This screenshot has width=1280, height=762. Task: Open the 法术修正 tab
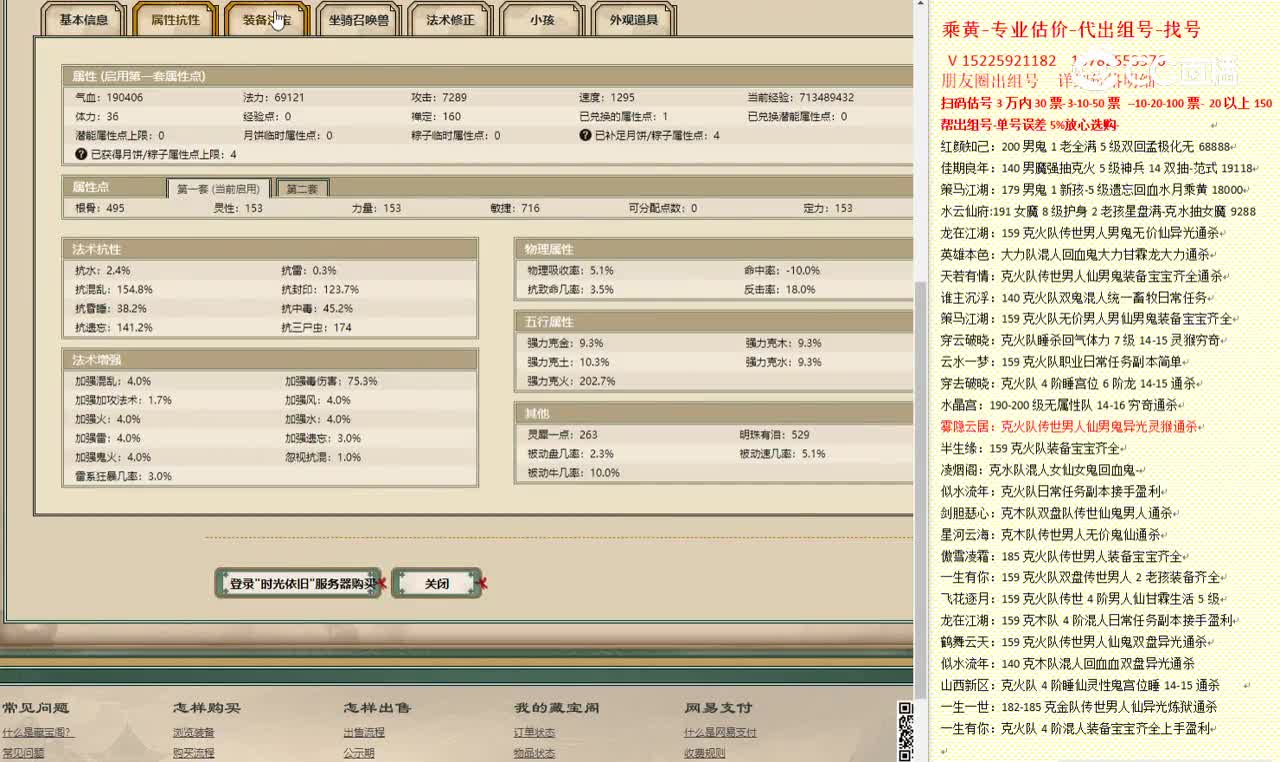click(450, 19)
